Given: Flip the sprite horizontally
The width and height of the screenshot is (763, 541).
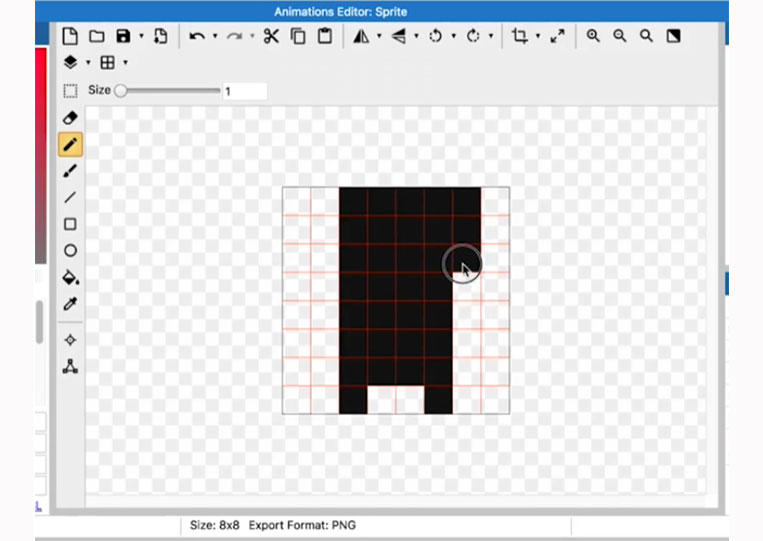Looking at the screenshot, I should pyautogui.click(x=361, y=36).
